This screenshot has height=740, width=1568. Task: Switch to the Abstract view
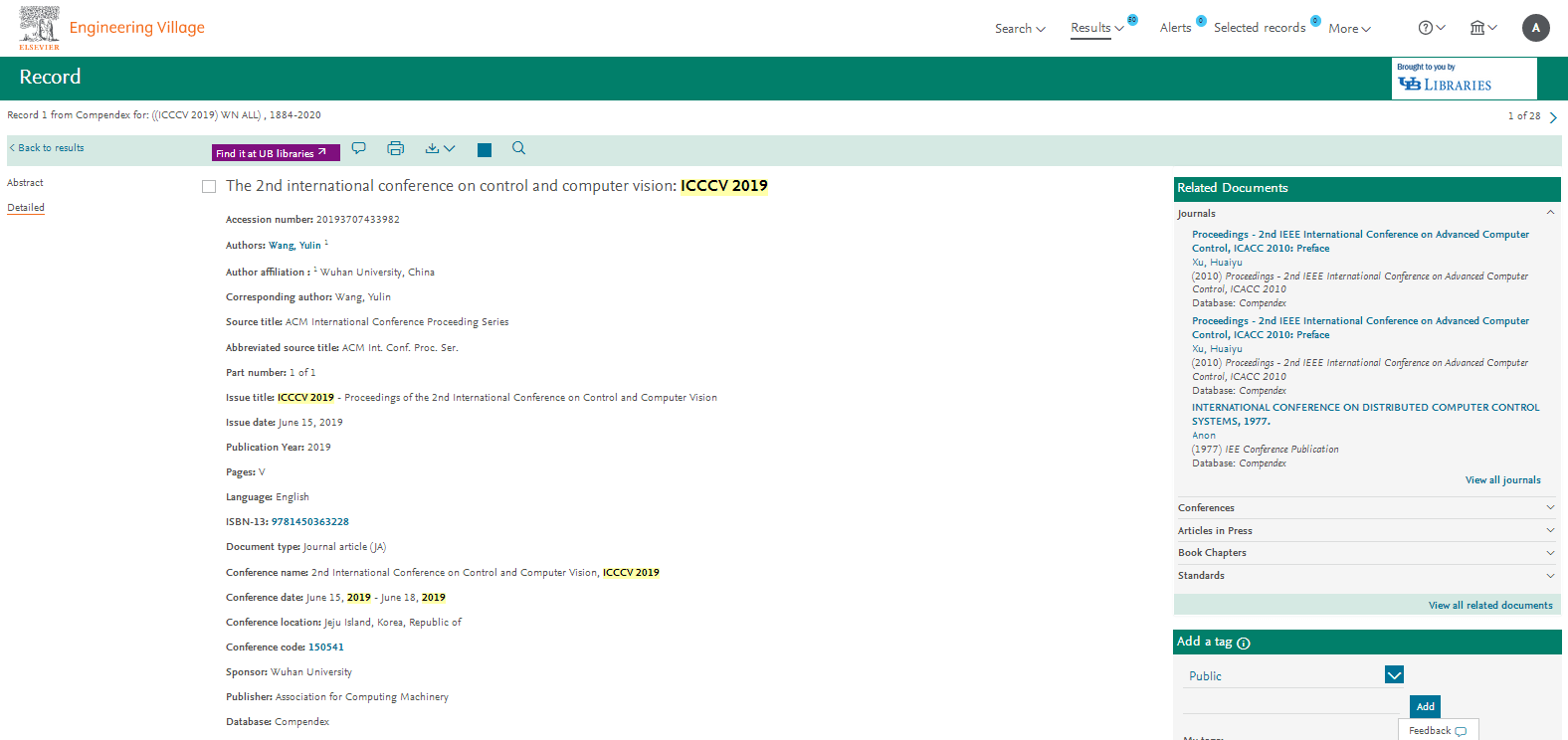pos(25,183)
